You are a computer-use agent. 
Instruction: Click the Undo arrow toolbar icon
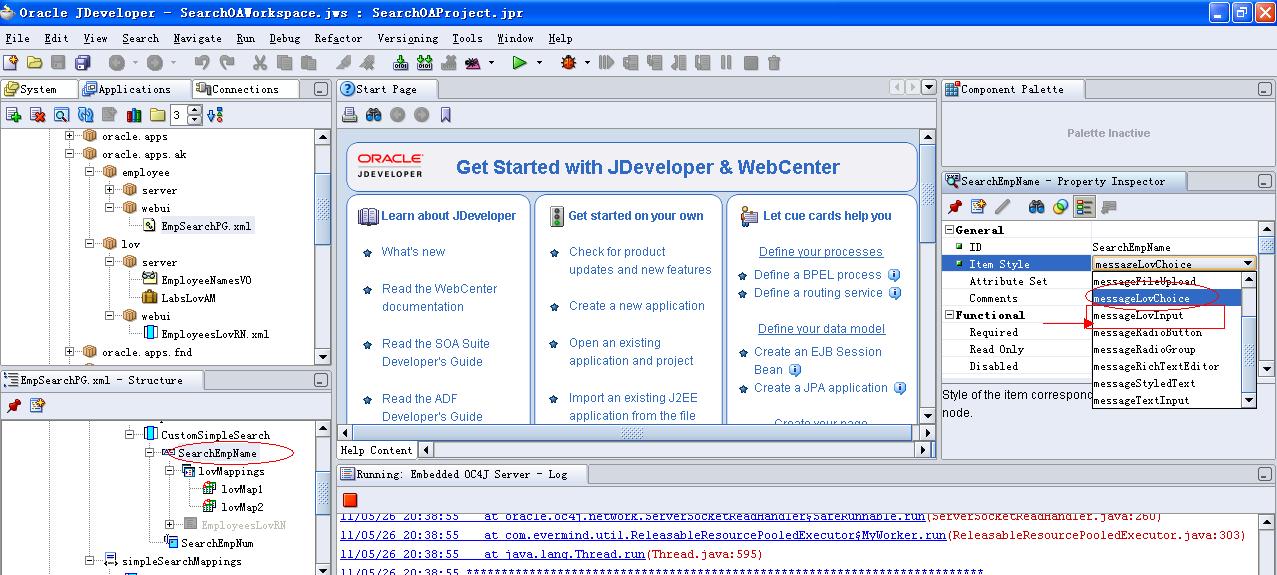tap(202, 62)
